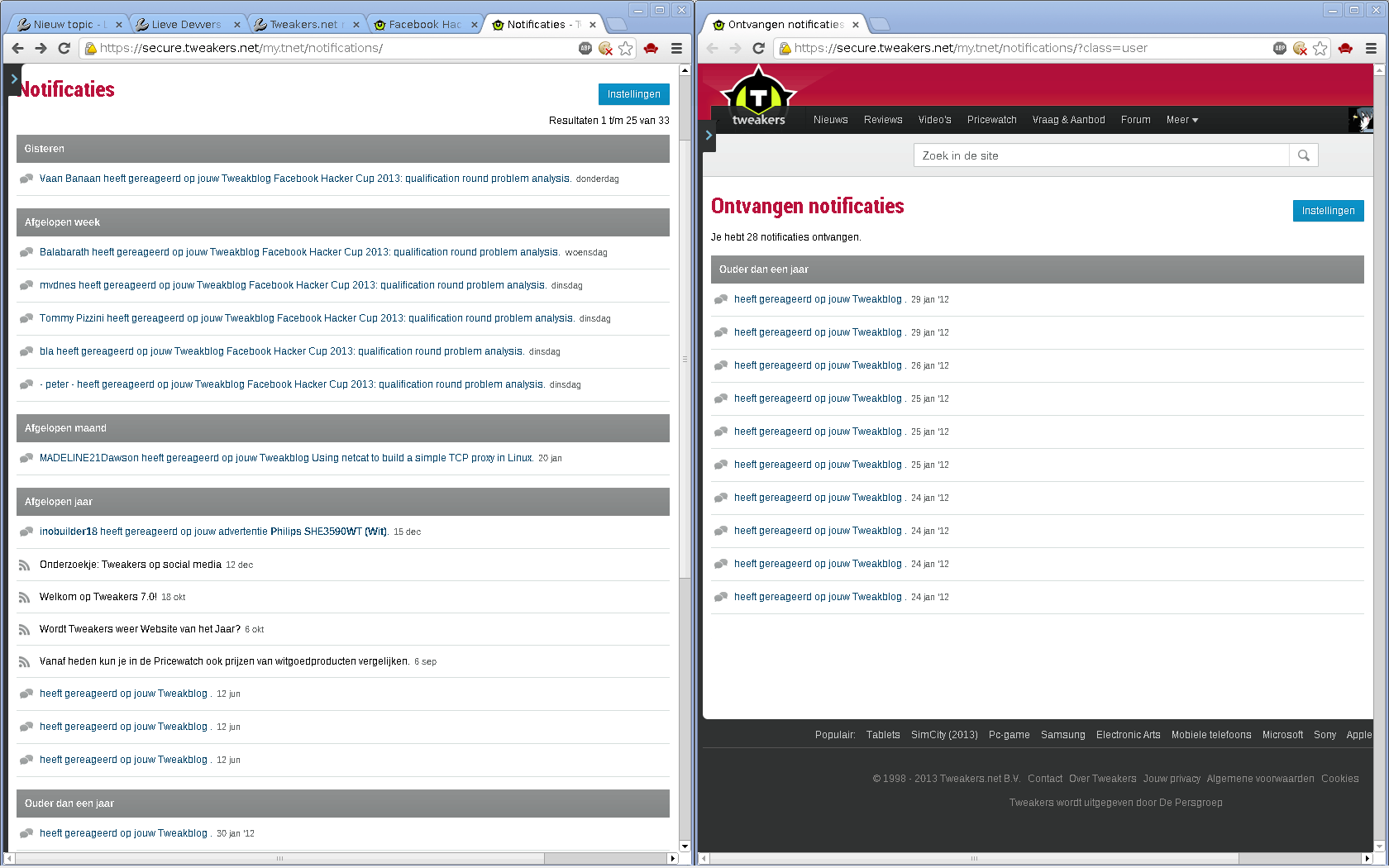The image size is (1389, 868).
Task: Open the Meer dropdown menu
Action: tap(1182, 120)
